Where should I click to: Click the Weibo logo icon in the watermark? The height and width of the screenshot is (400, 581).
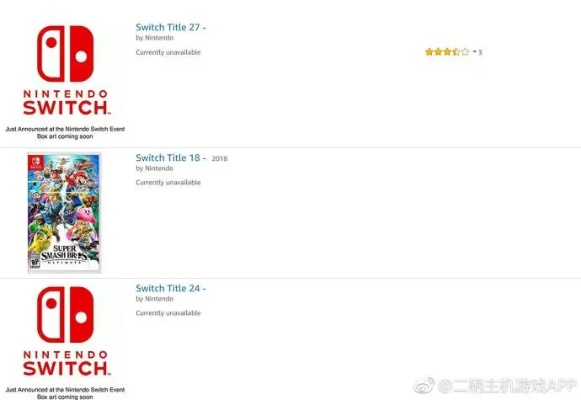[x=424, y=385]
